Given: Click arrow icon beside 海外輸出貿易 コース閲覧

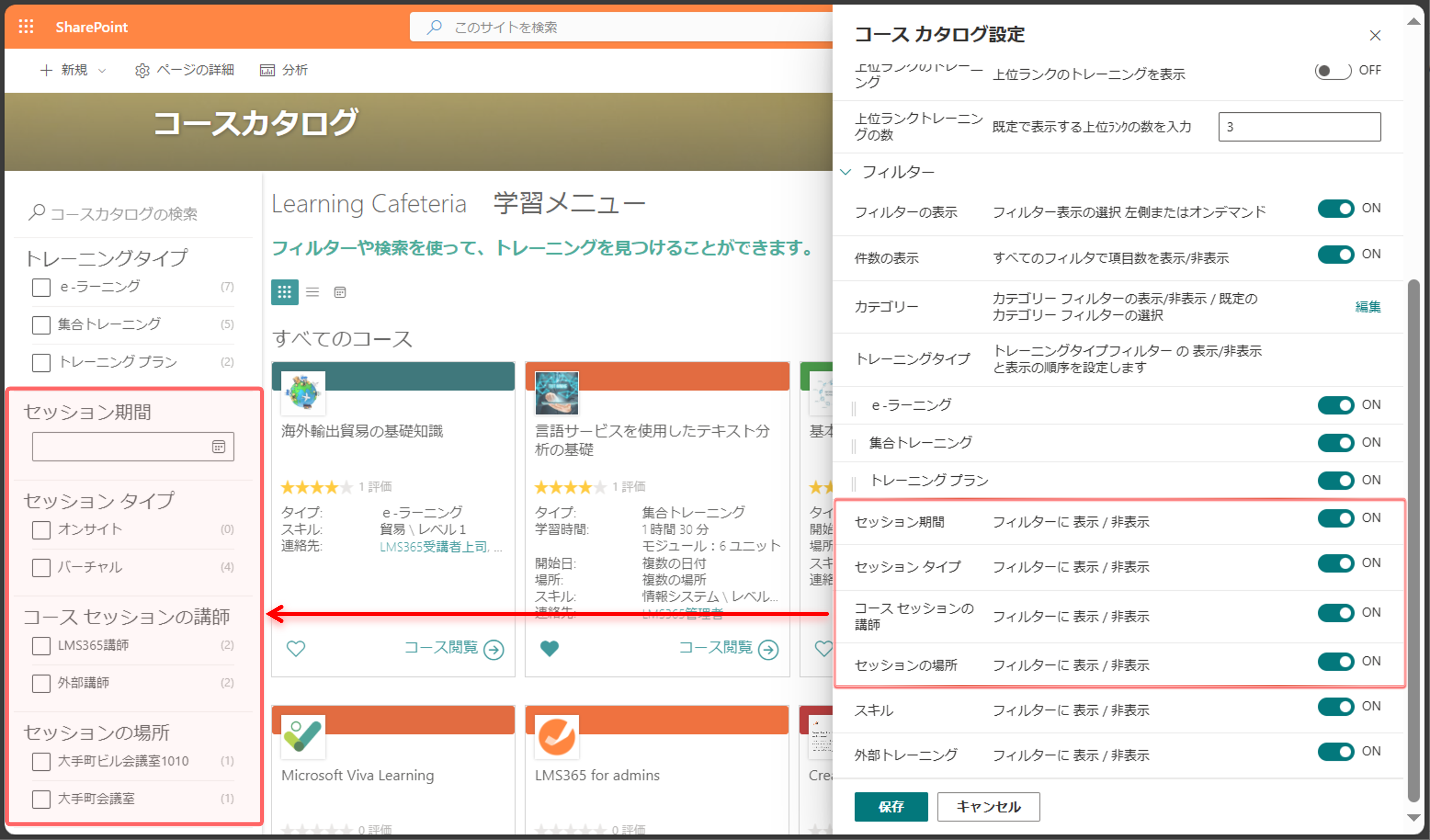Looking at the screenshot, I should tap(494, 649).
